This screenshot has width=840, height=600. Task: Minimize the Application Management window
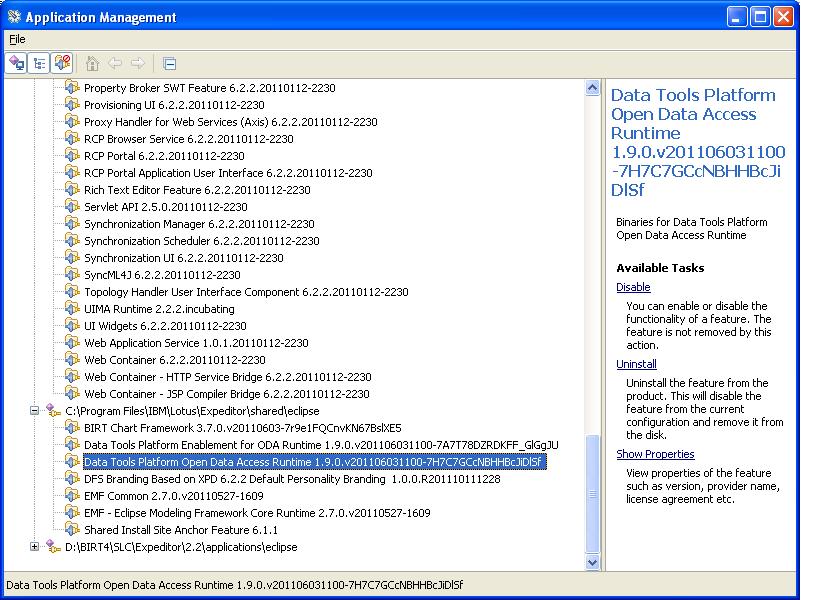point(737,17)
